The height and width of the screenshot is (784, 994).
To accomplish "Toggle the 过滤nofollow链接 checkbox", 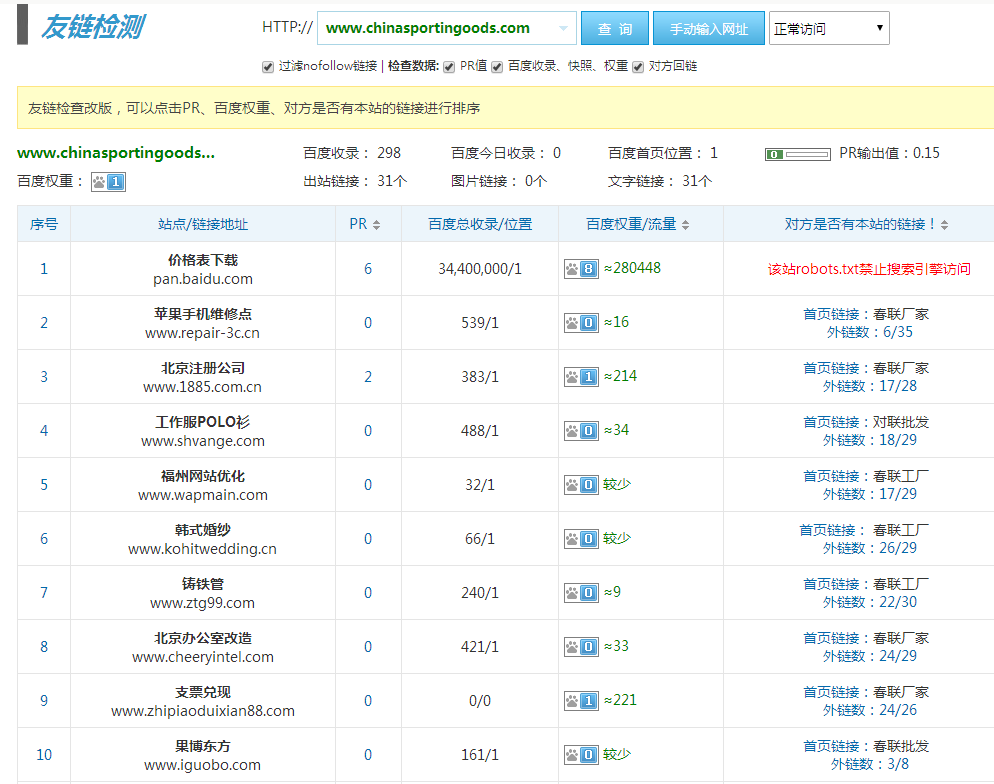I will tap(268, 67).
